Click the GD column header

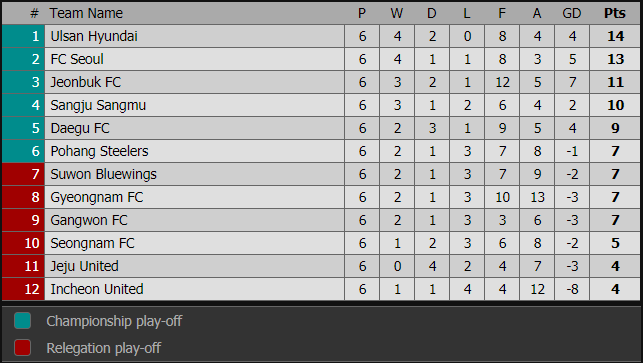point(572,13)
